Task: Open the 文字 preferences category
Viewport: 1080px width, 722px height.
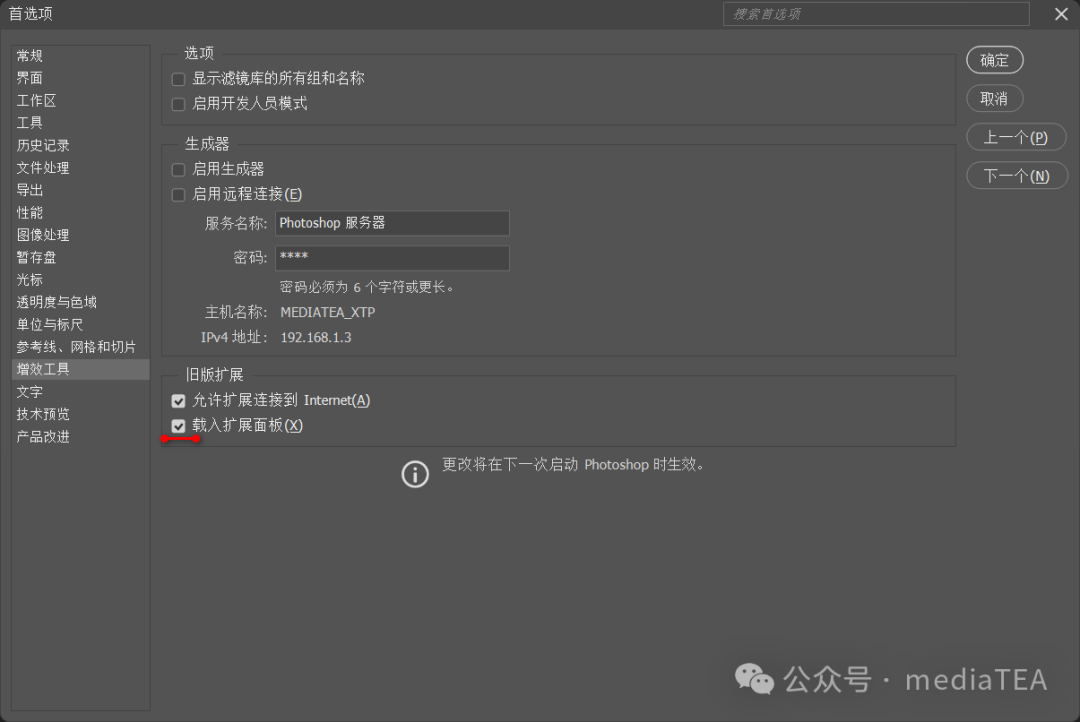Action: [30, 391]
